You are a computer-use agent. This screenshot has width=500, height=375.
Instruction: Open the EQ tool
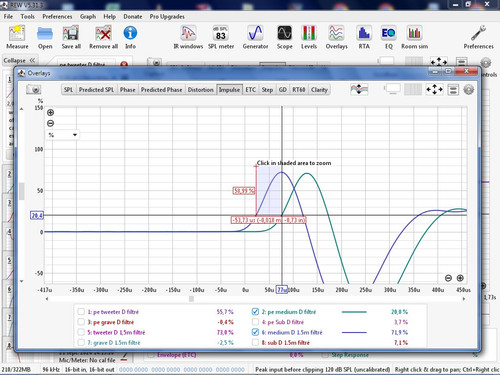click(389, 37)
